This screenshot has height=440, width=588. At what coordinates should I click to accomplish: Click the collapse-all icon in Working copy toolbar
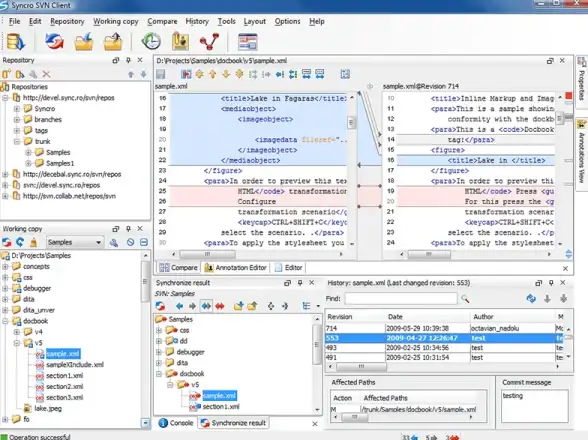[144, 242]
